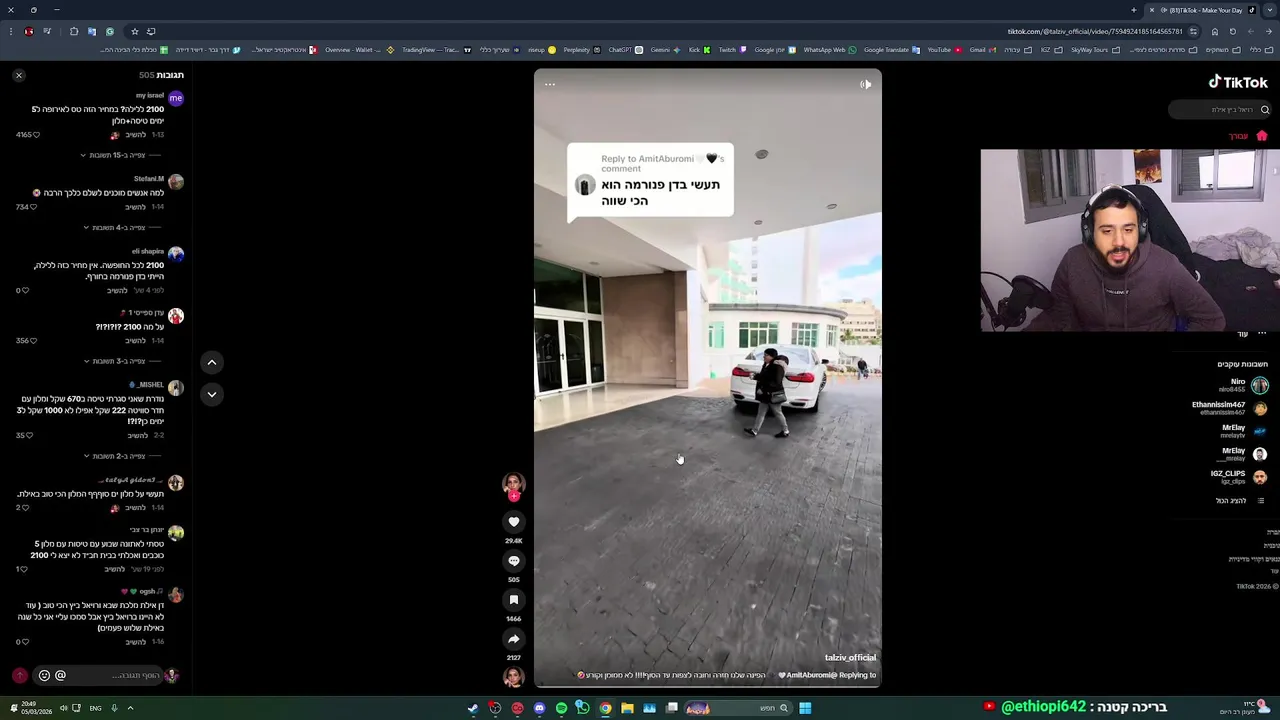This screenshot has height=720, width=1280.
Task: Open the Google Translate bookmark
Action: (x=892, y=50)
